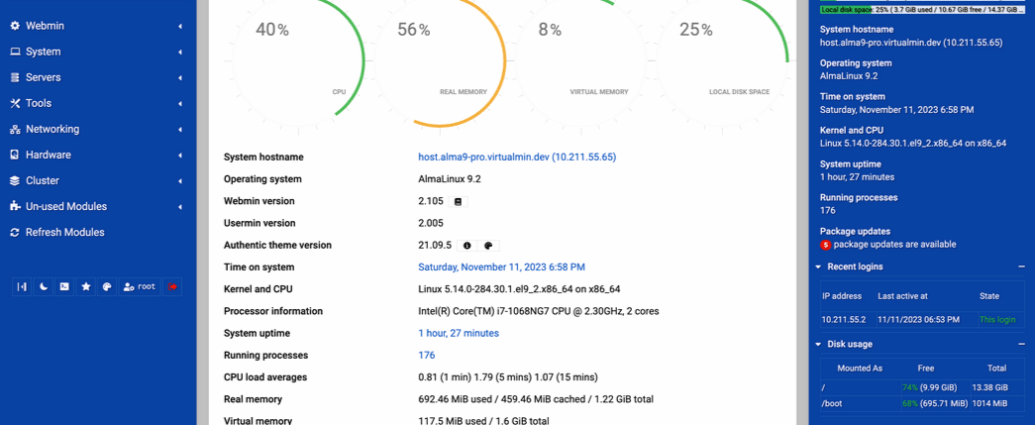Expand the Webmin menu category

coord(44,25)
